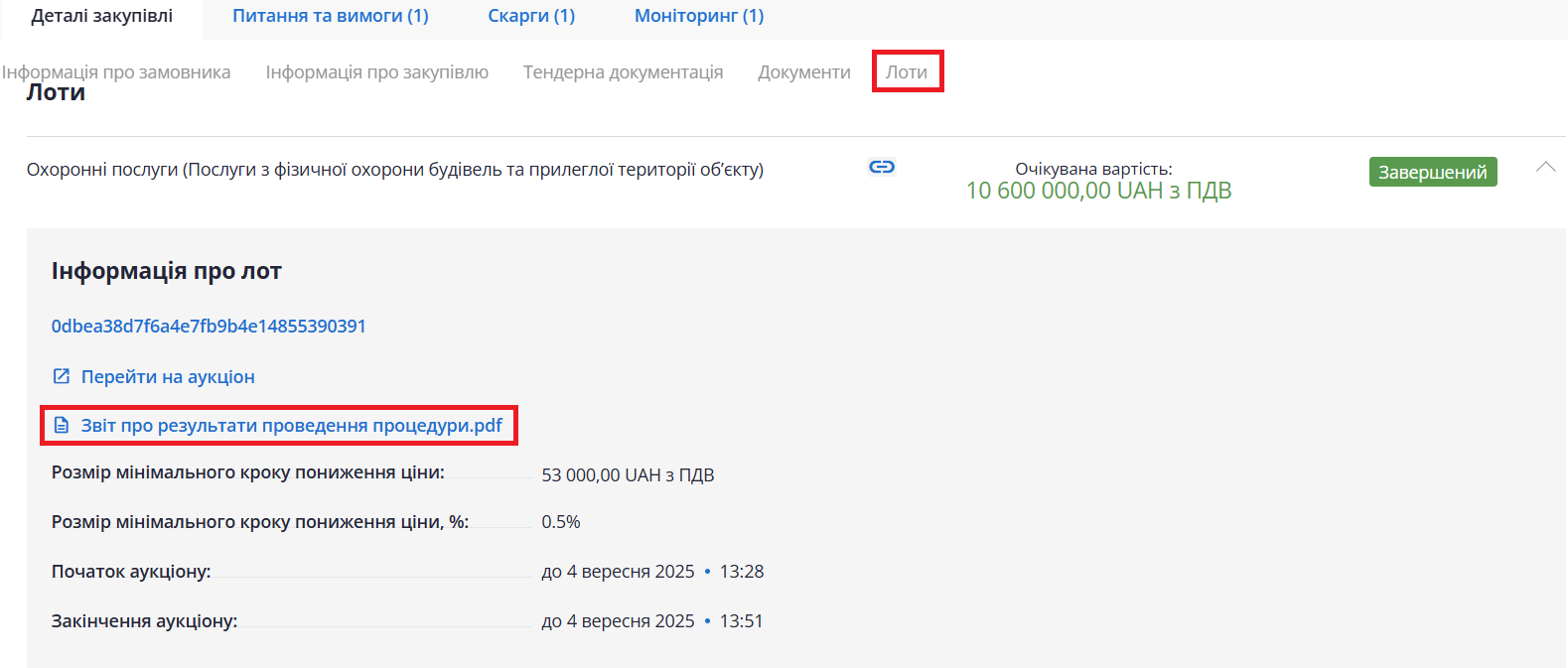Image resolution: width=1568 pixels, height=668 pixels.
Task: Open lot ID link 0dbea38d7f6a4e7fb9b4e14855390391
Action: point(209,326)
